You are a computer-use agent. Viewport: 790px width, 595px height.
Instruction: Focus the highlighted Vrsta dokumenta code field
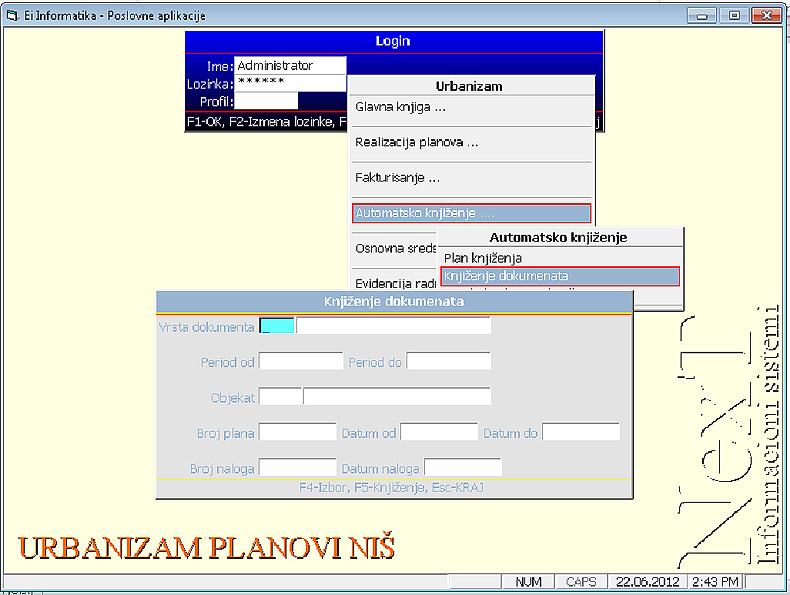pos(277,325)
